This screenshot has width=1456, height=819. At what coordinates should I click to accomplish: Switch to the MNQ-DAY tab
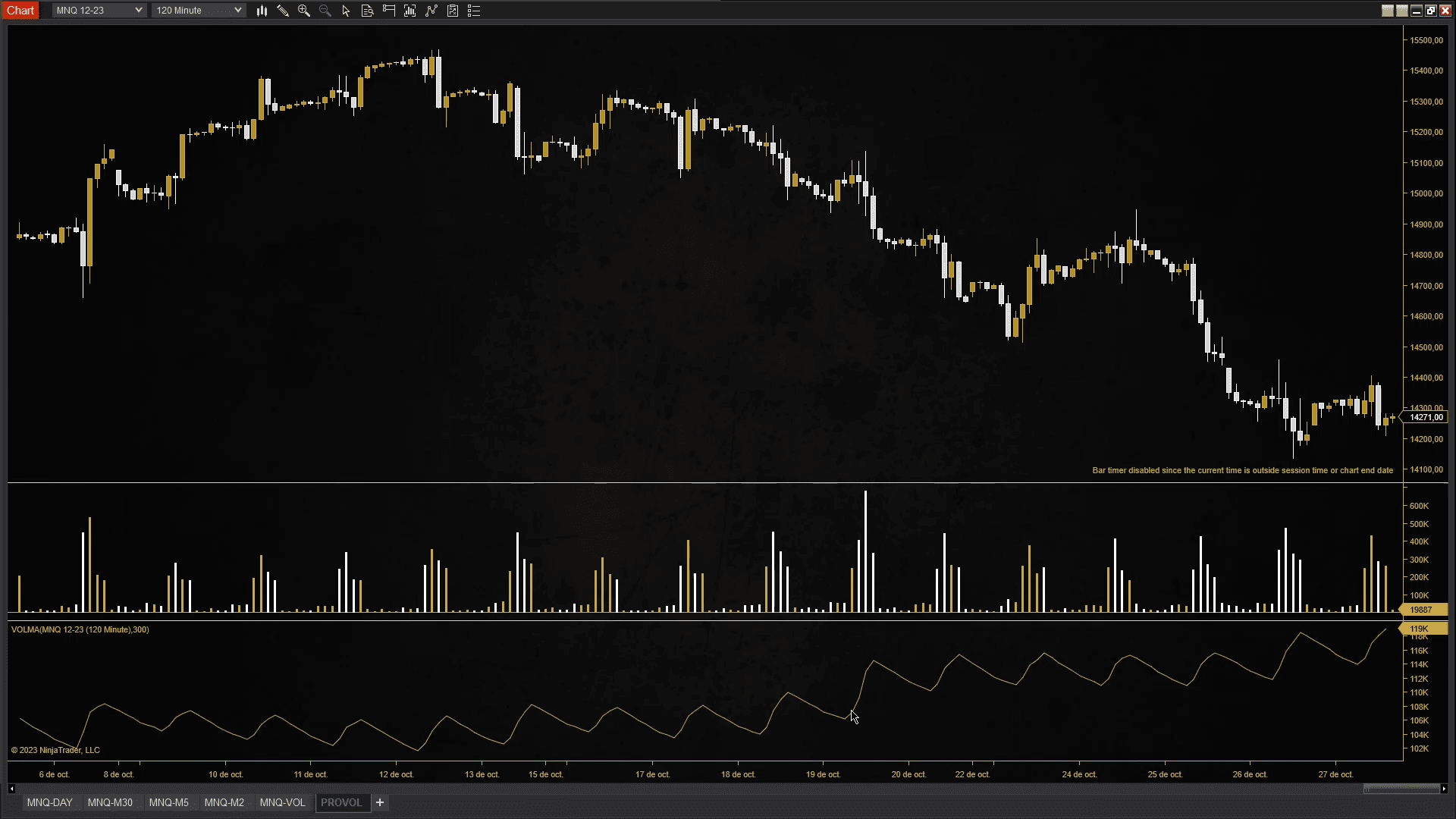pos(50,802)
